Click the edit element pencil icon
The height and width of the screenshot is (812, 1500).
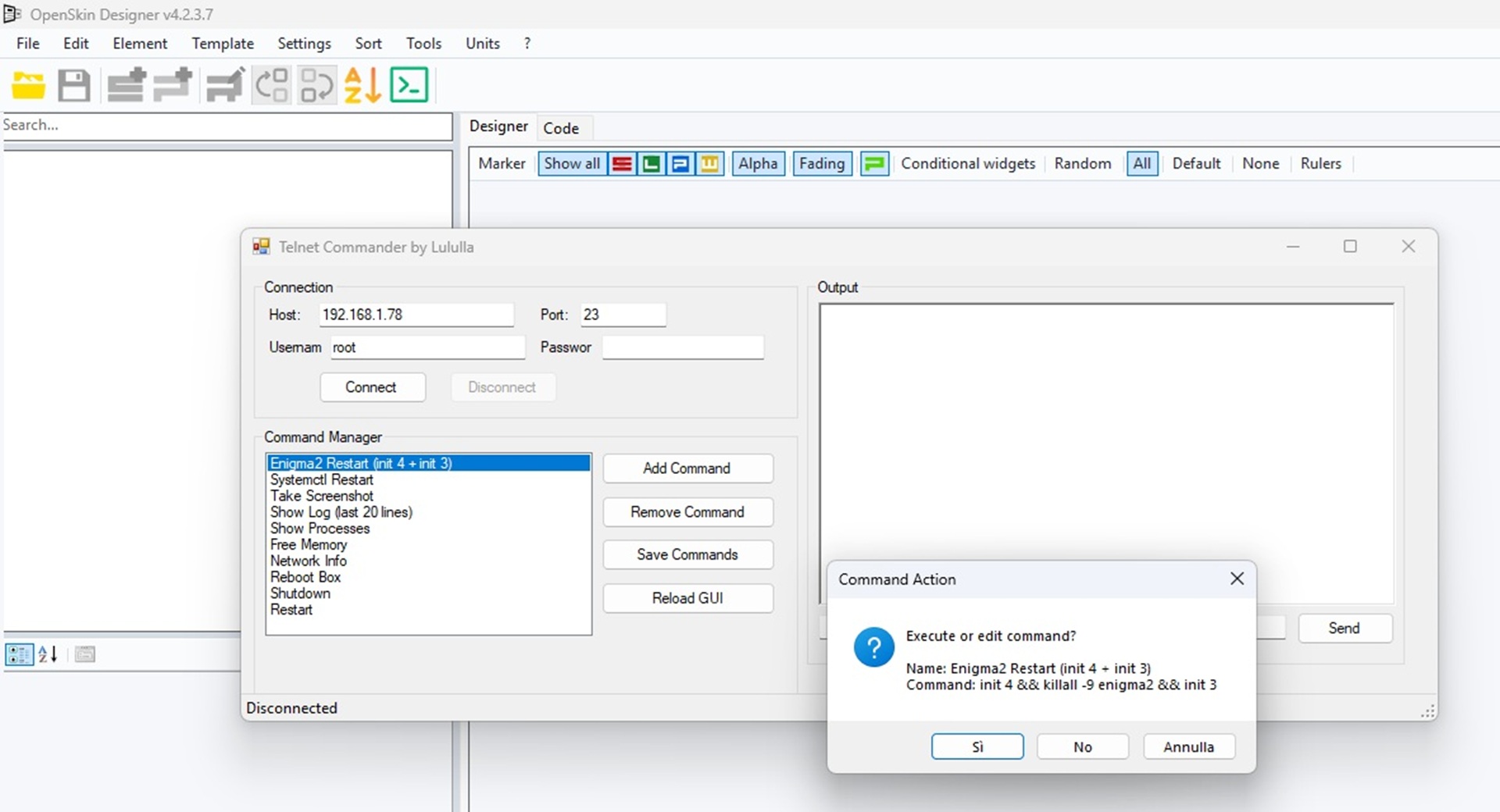[x=225, y=85]
